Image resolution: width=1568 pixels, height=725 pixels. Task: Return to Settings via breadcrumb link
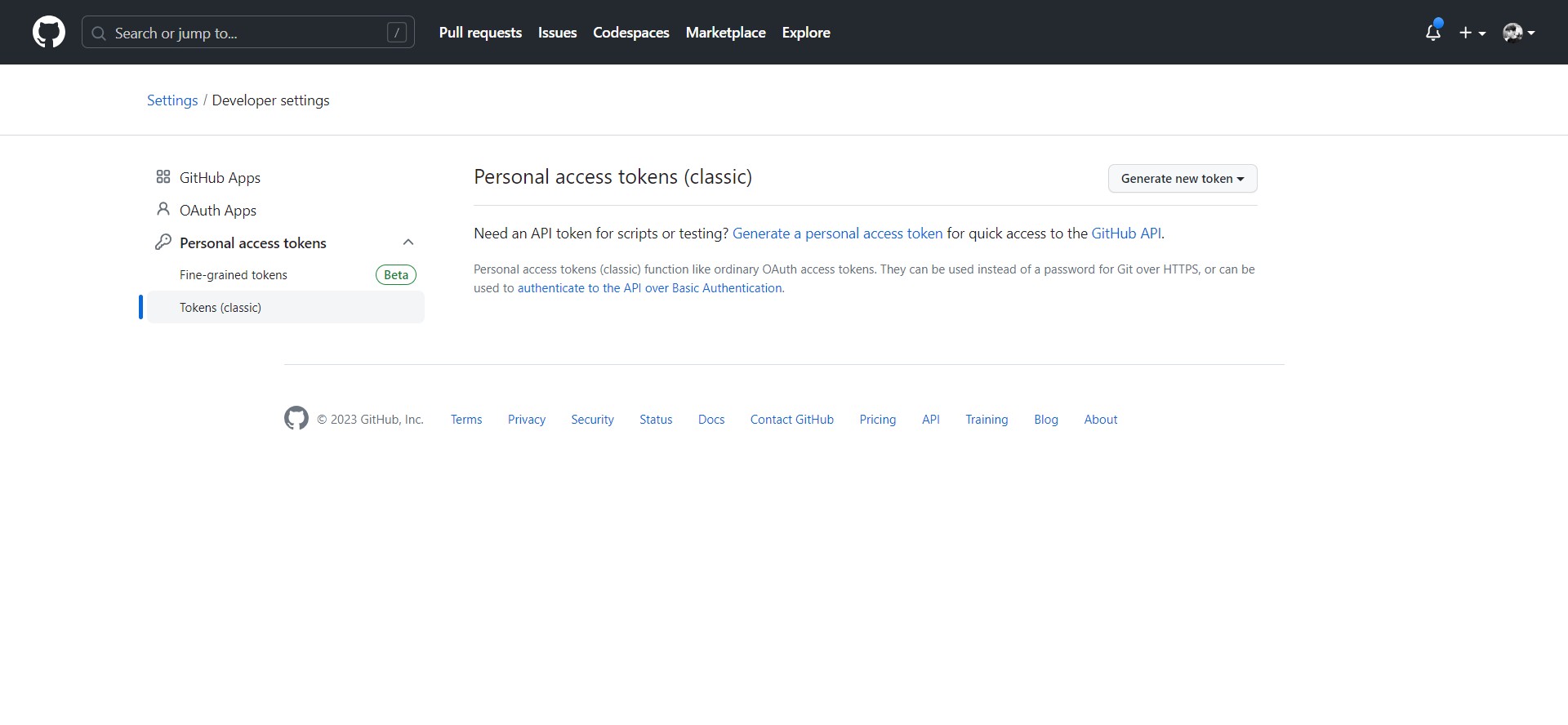(172, 100)
